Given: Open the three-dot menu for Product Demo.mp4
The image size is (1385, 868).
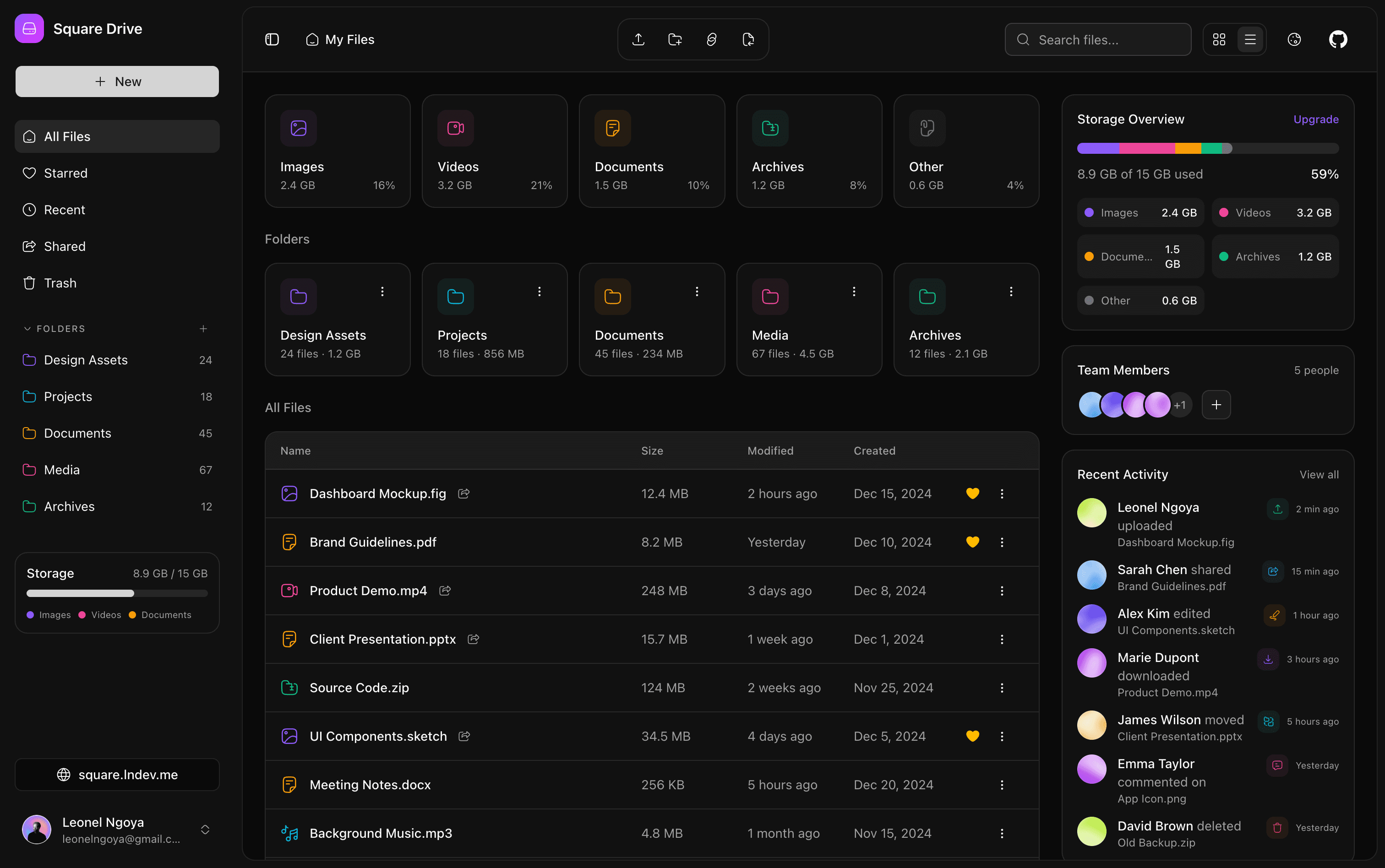Looking at the screenshot, I should tap(1002, 591).
